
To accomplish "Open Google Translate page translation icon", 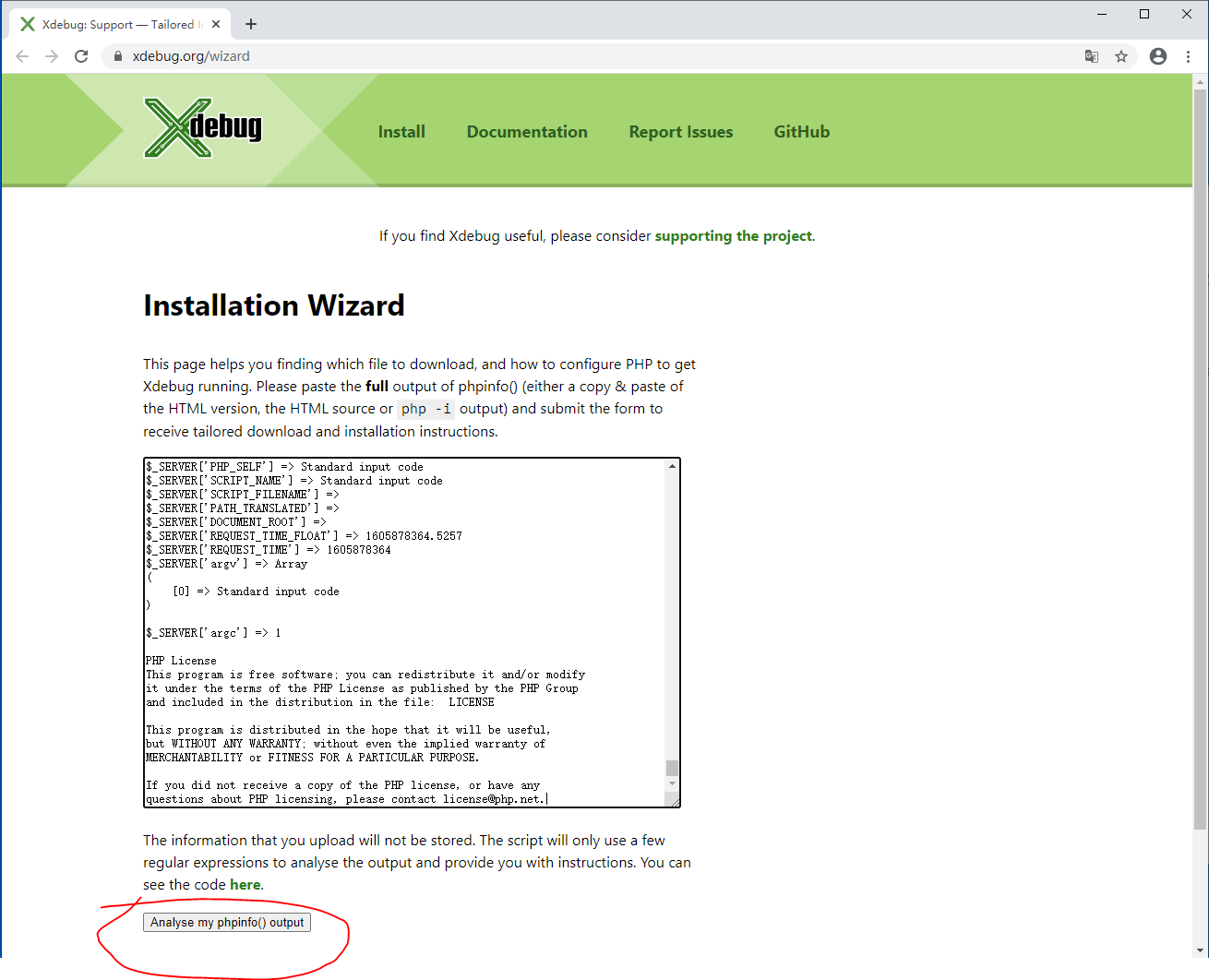I will point(1092,56).
